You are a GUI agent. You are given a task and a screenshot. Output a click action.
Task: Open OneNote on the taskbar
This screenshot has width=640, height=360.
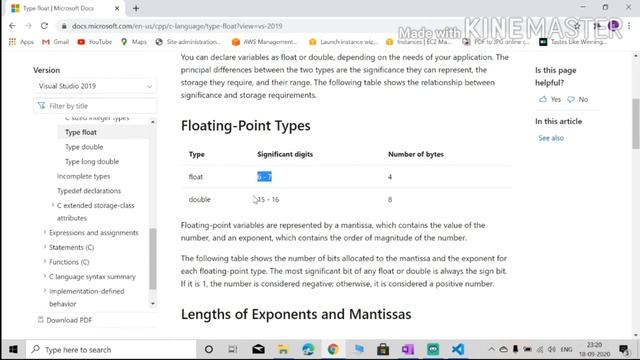pos(408,349)
